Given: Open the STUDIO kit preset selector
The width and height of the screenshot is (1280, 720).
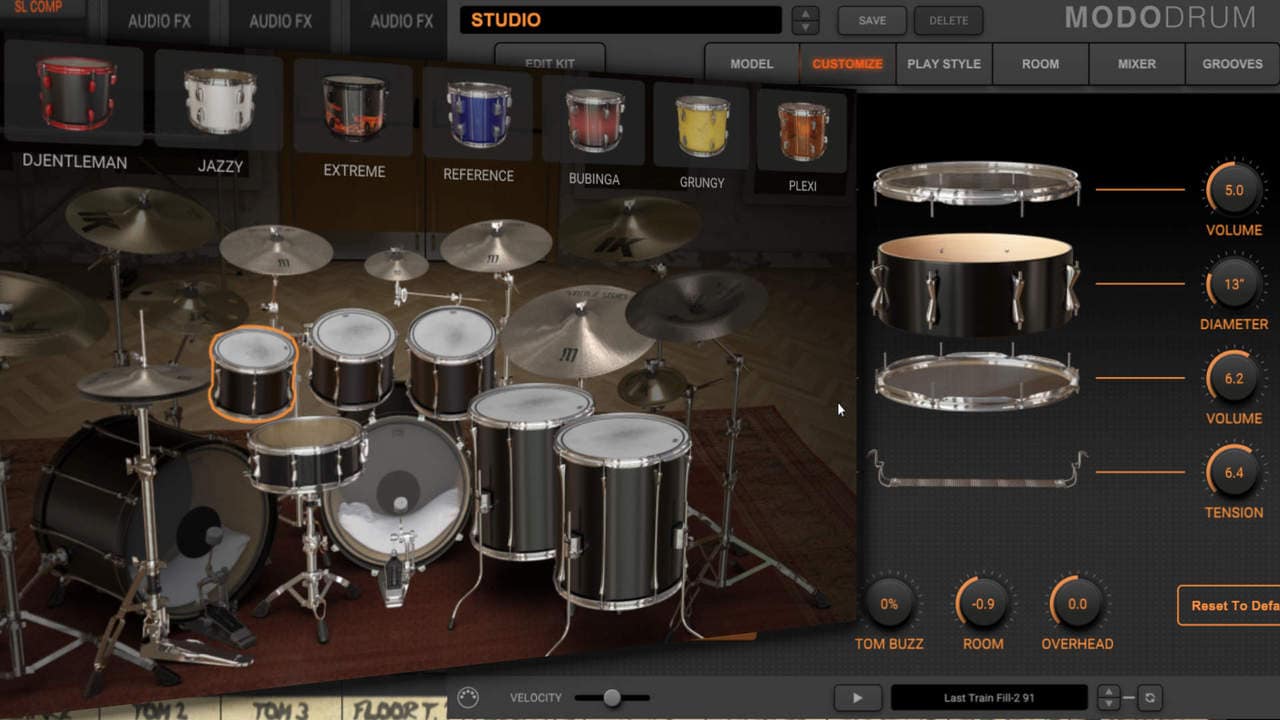Looking at the screenshot, I should click(x=620, y=20).
